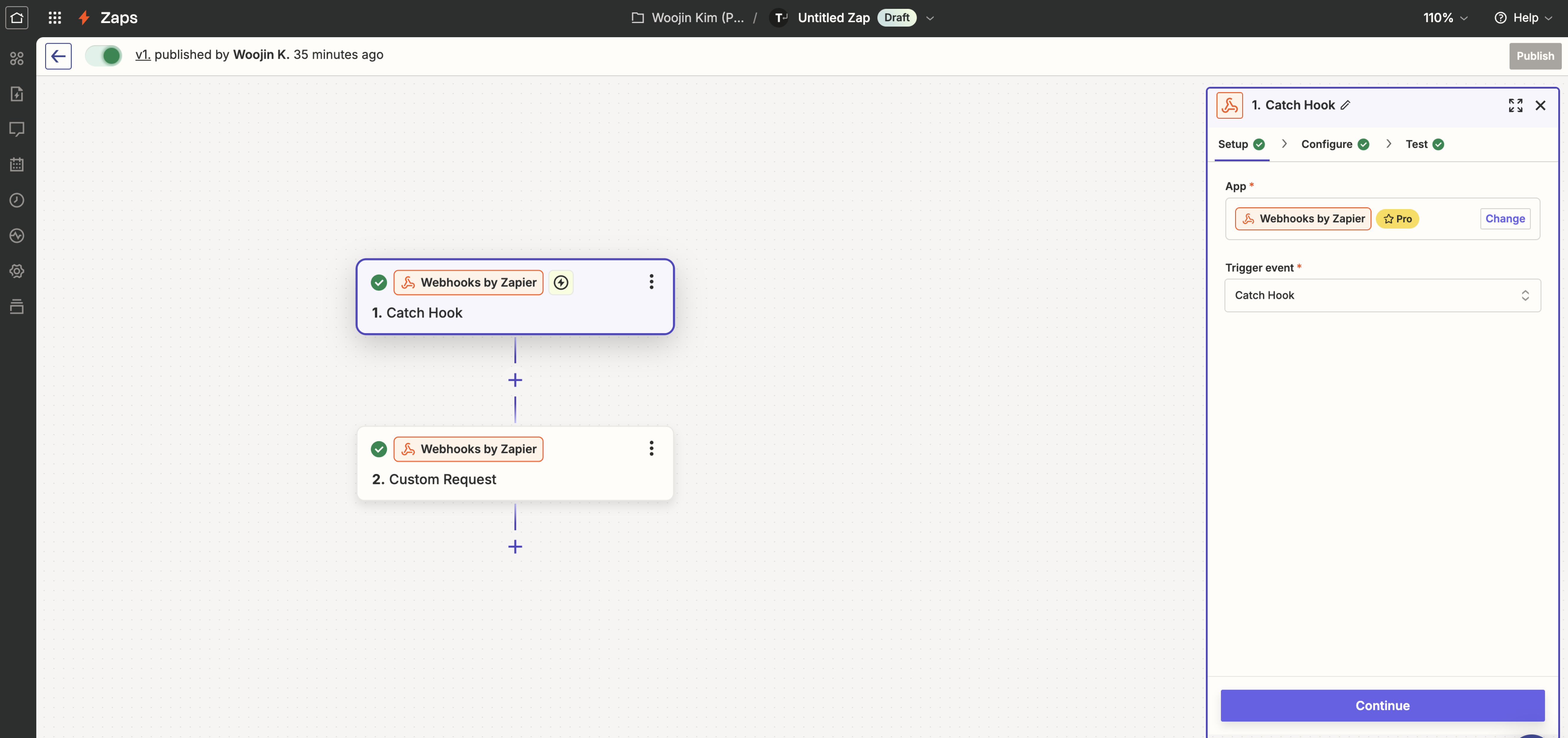Click the trigger lightning badge on step 1
This screenshot has width=1568, height=738.
pyautogui.click(x=561, y=283)
